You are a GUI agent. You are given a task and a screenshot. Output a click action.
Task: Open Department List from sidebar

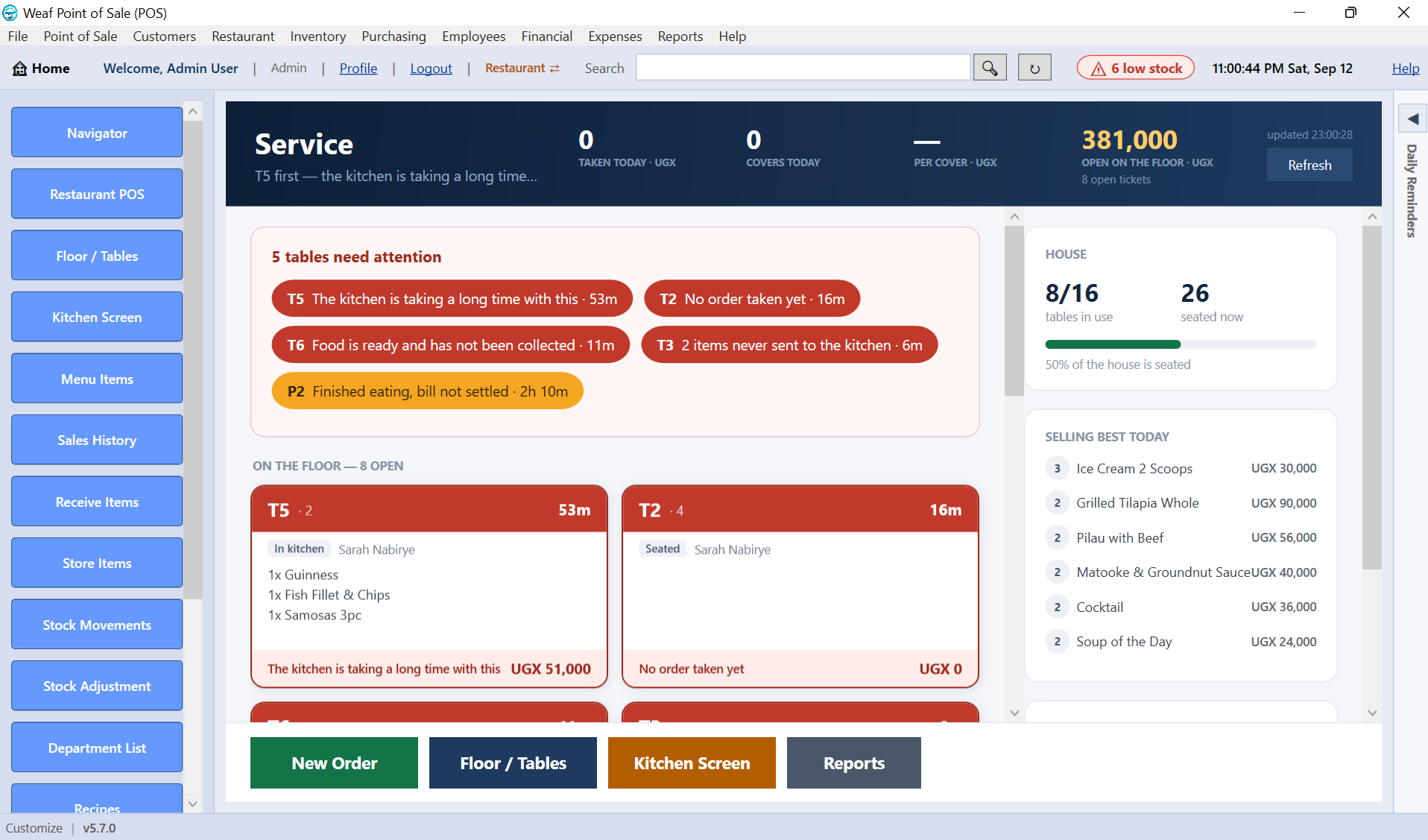(x=97, y=748)
